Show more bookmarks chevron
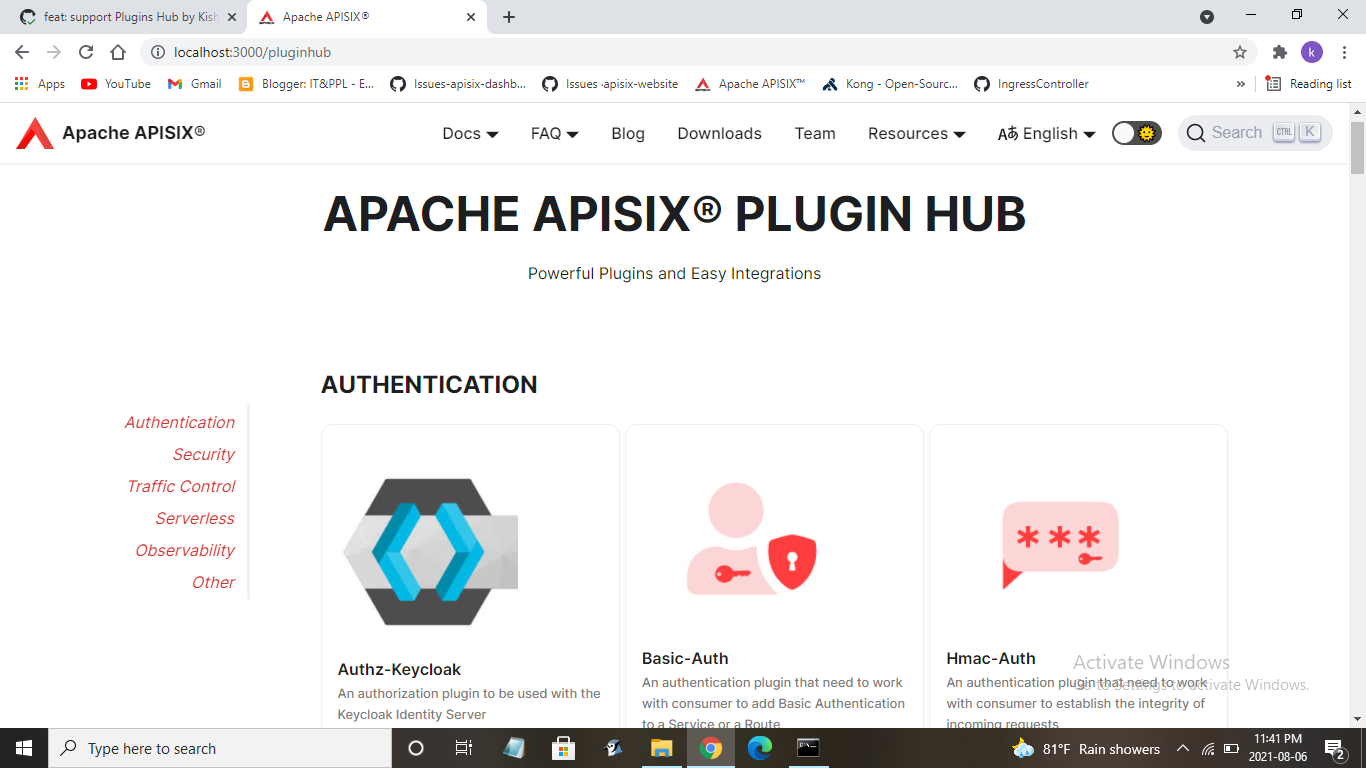The width and height of the screenshot is (1366, 768). [1241, 84]
